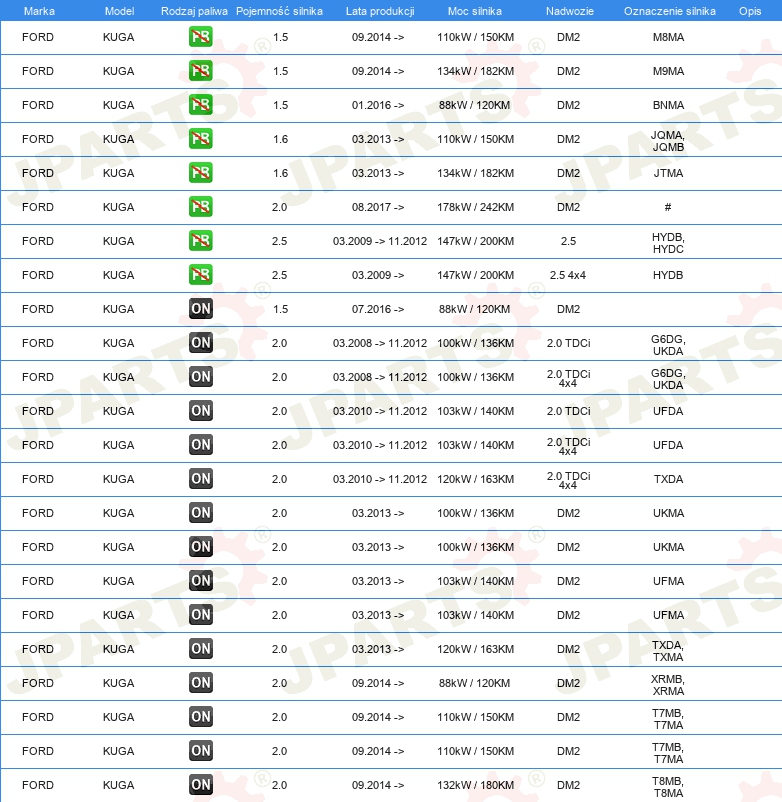Click the M8MA engine code cell

pos(668,37)
